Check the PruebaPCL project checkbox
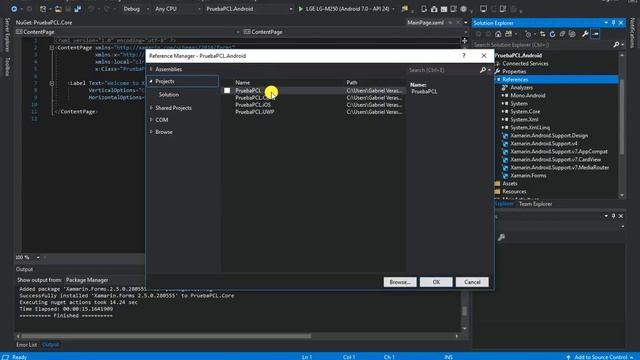 coord(227,91)
